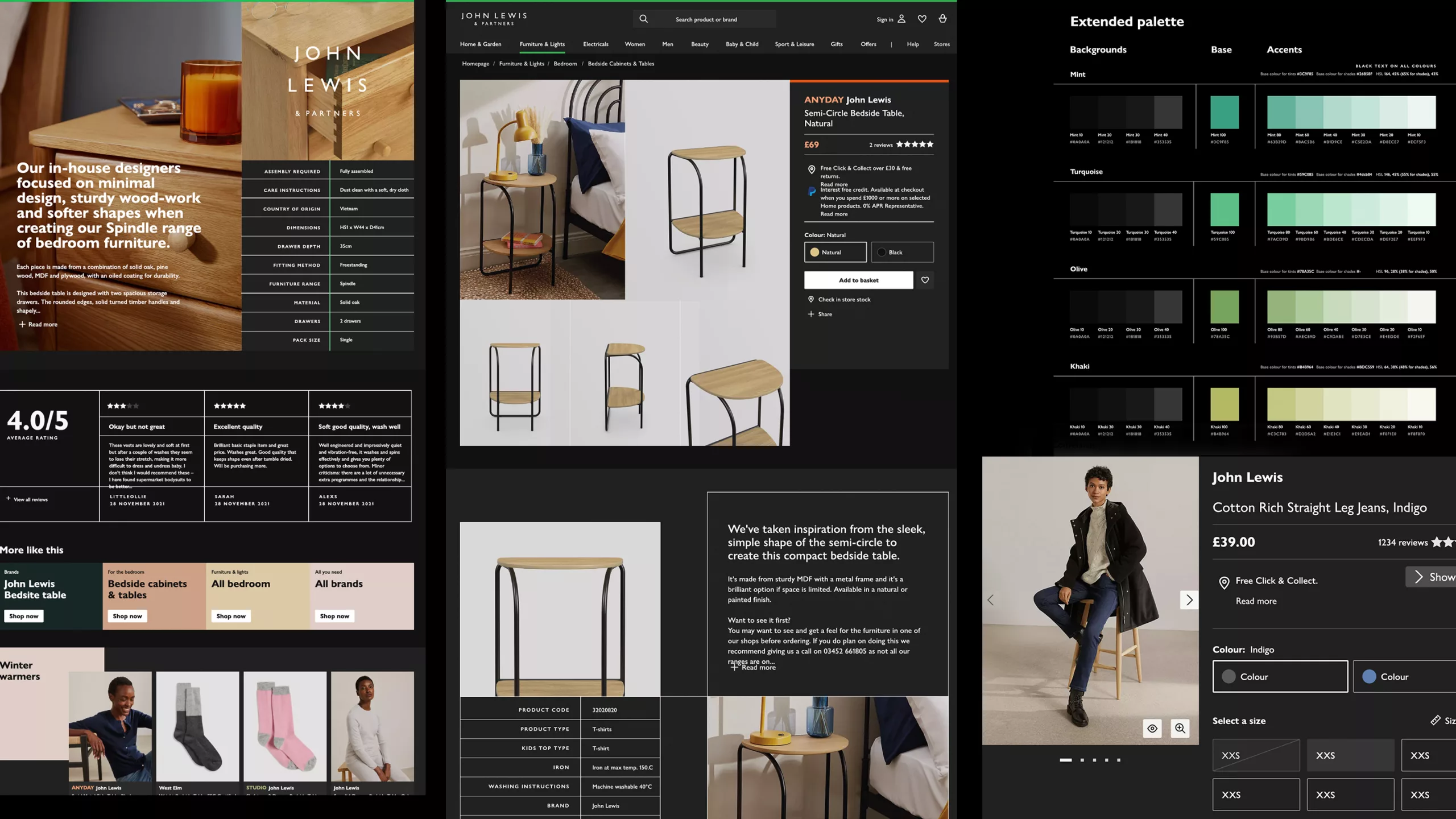Save bedside table with heart beside Add to basket
The width and height of the screenshot is (1456, 819).
[925, 280]
